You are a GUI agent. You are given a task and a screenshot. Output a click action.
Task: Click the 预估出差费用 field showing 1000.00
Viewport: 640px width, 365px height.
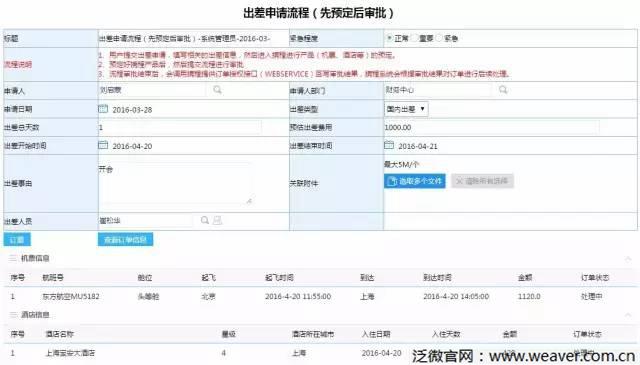(492, 127)
